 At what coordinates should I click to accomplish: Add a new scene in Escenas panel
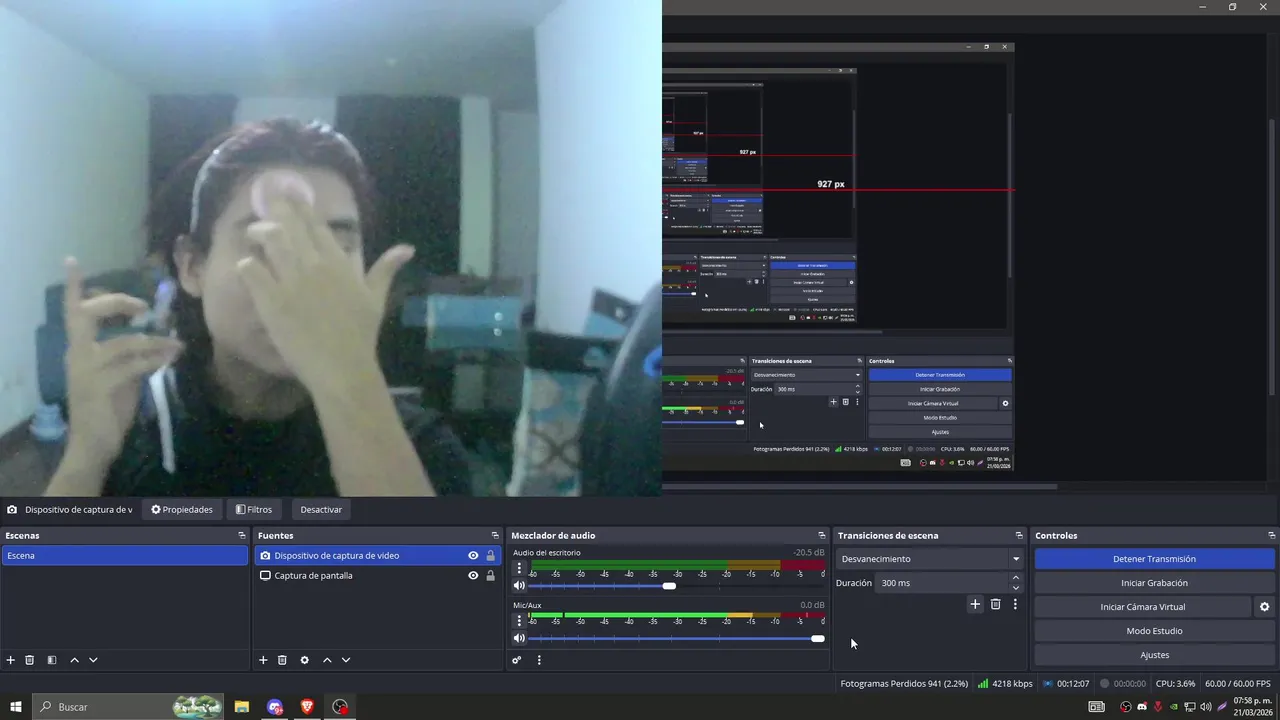[x=11, y=660]
